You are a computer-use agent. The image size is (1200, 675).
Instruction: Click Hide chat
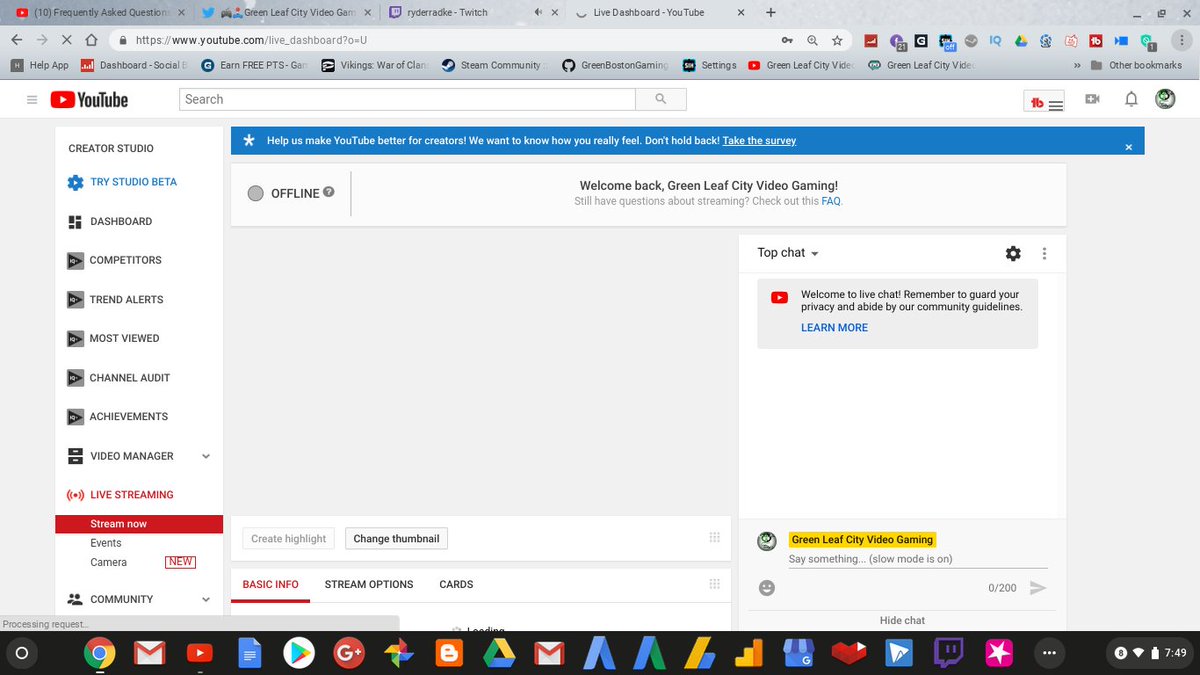point(902,621)
